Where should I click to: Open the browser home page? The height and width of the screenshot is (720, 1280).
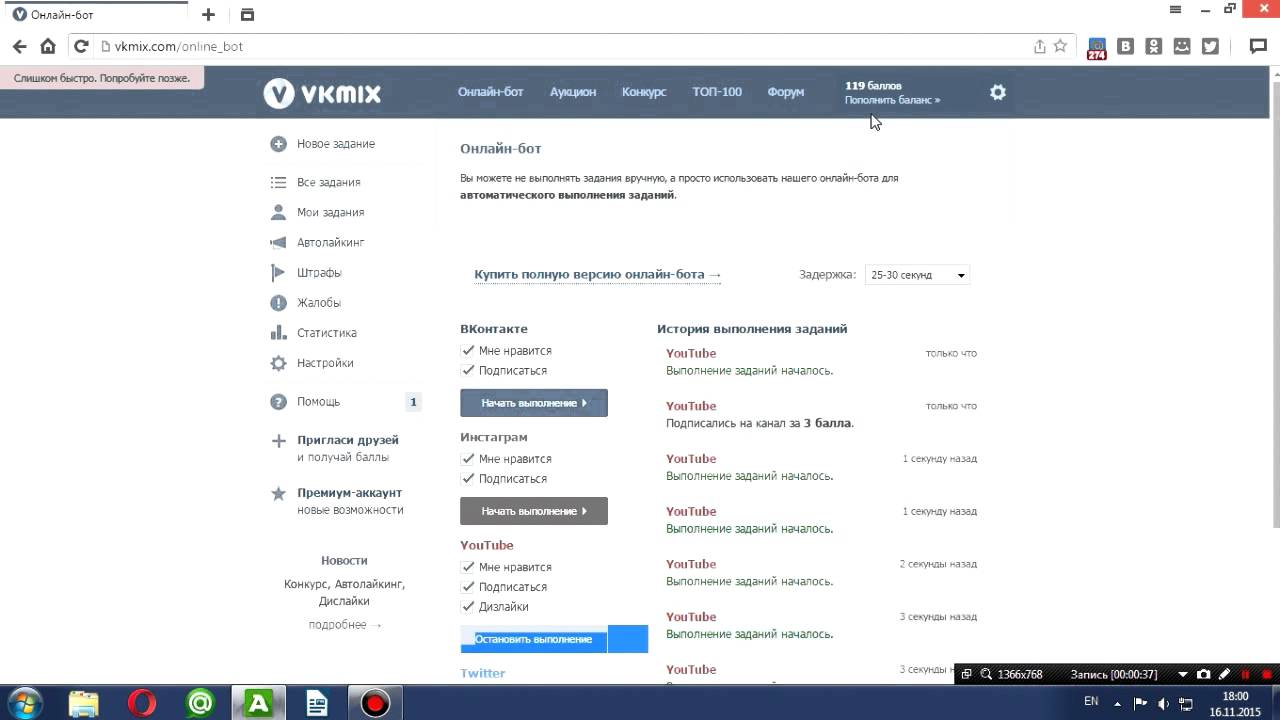click(x=48, y=46)
